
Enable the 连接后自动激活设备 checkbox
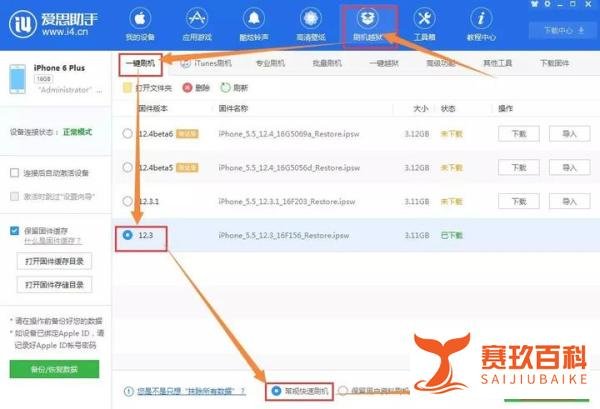pos(14,173)
